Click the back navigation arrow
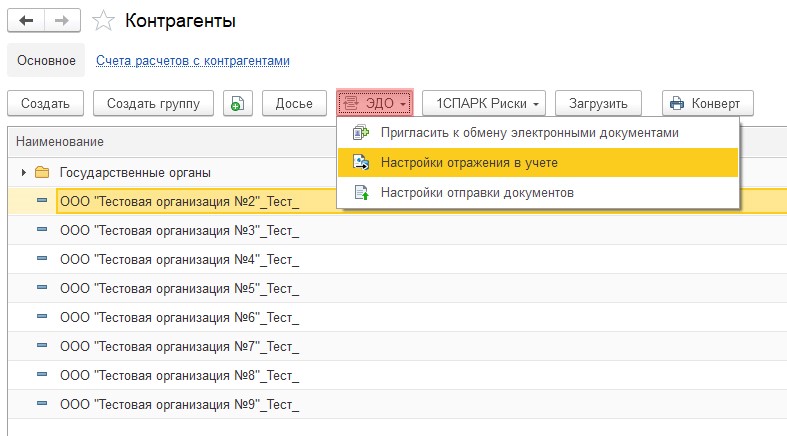The image size is (787, 436). point(26,20)
